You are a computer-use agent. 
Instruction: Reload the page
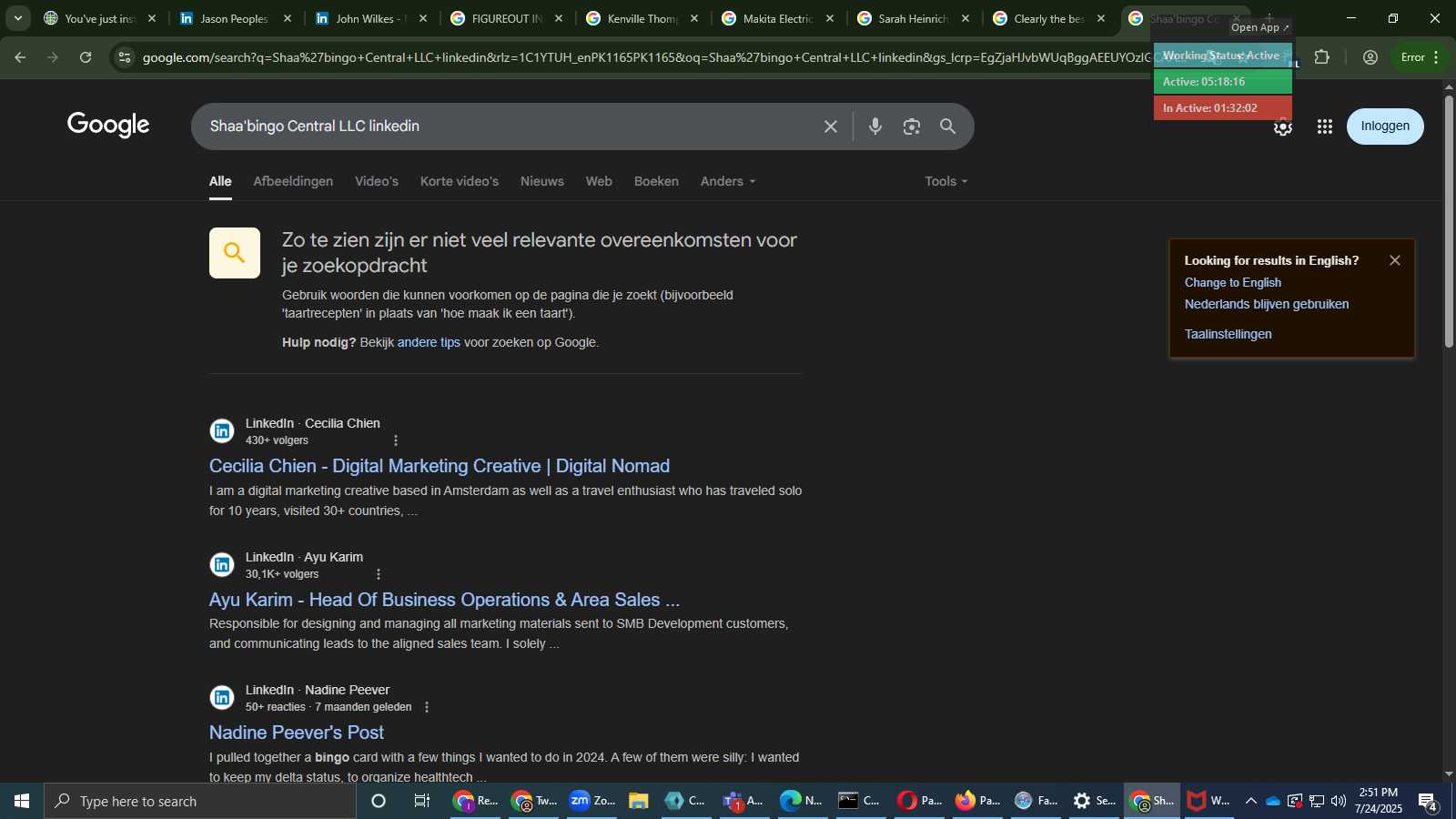click(86, 57)
